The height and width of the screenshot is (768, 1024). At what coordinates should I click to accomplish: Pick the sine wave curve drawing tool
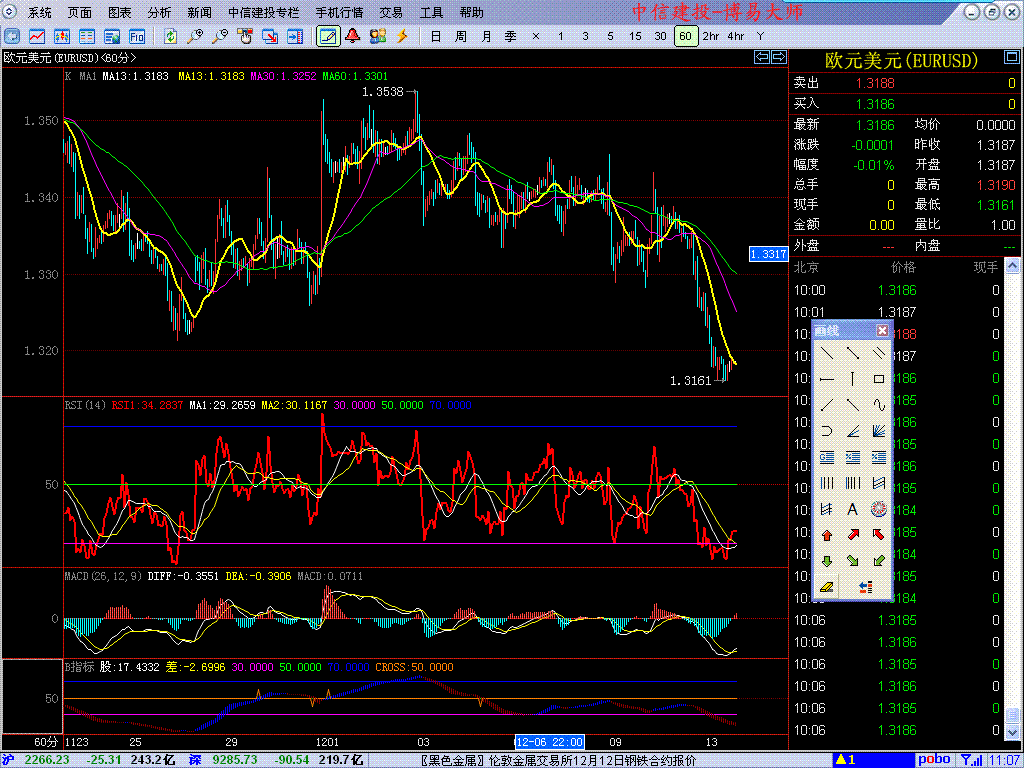pos(879,405)
